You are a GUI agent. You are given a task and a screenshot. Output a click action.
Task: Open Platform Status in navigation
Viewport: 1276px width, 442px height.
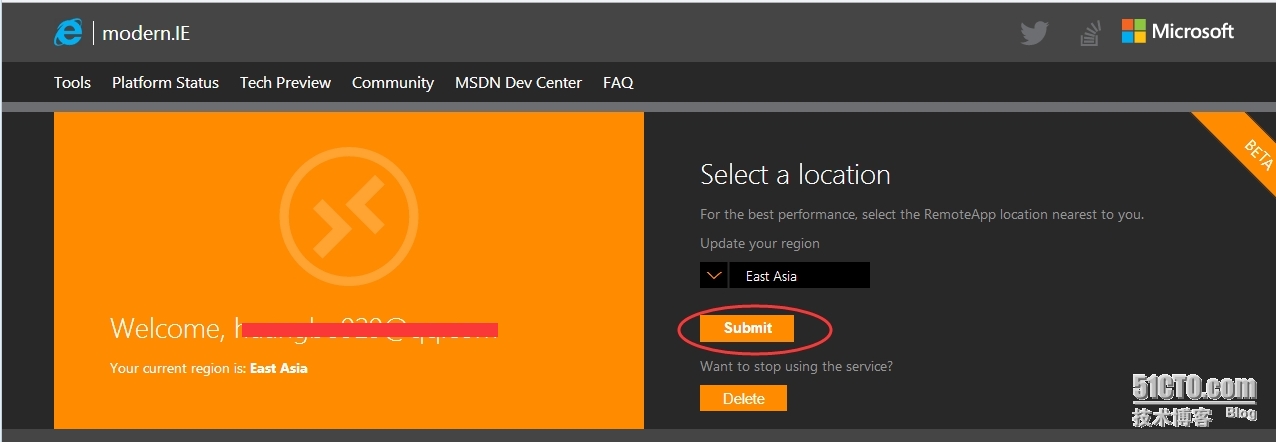pyautogui.click(x=165, y=83)
